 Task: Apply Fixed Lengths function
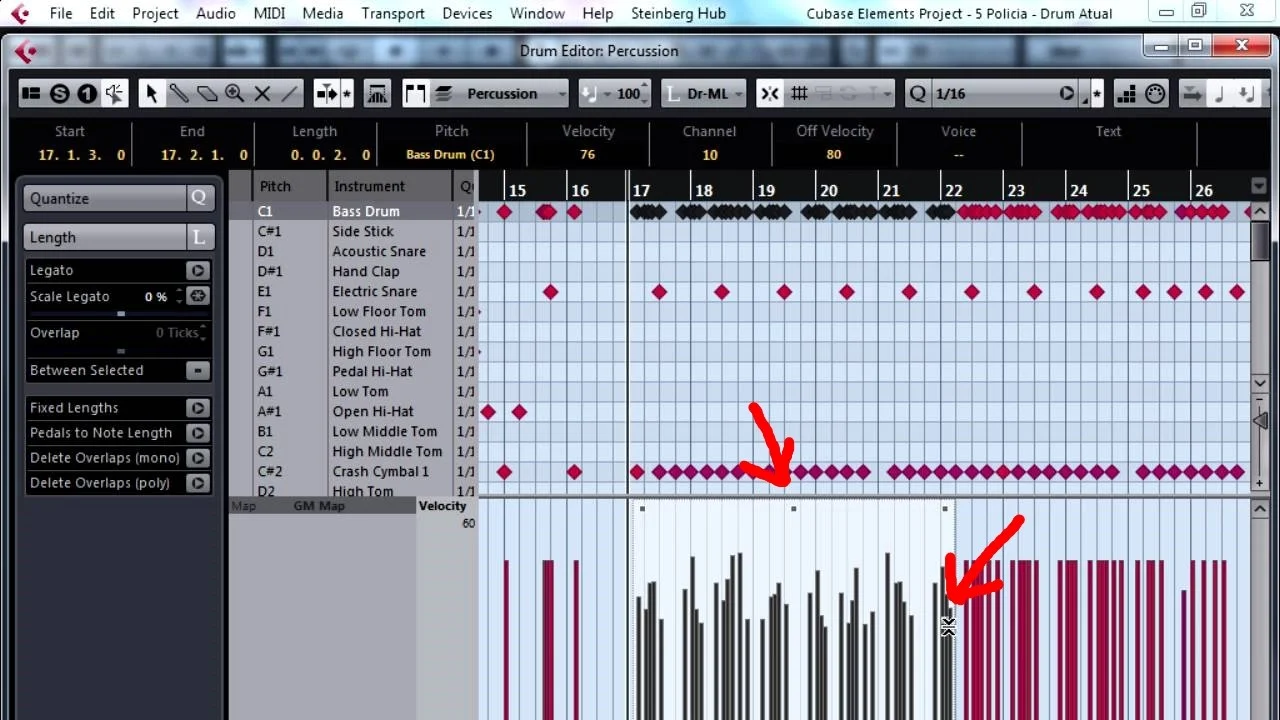pyautogui.click(x=198, y=408)
